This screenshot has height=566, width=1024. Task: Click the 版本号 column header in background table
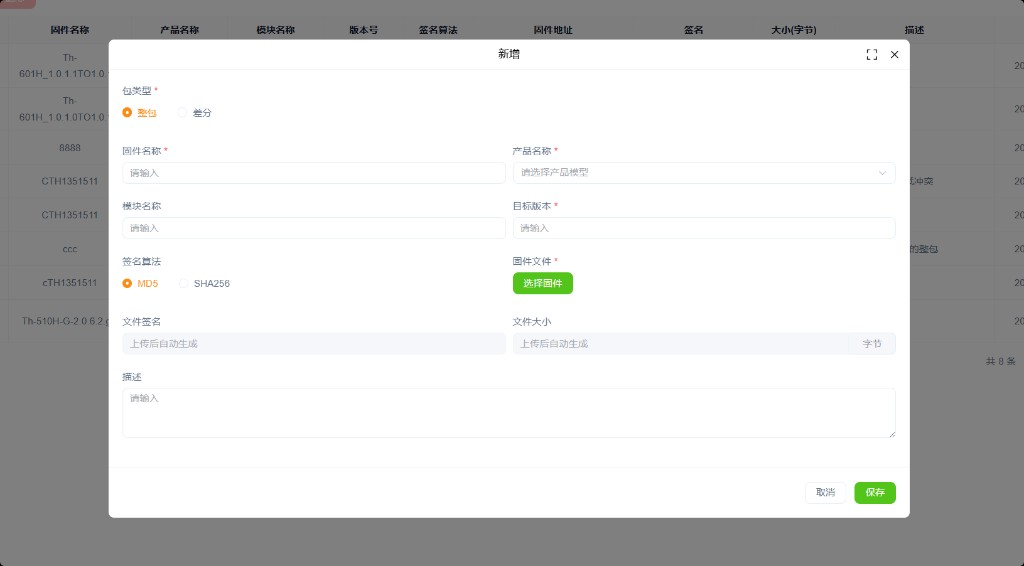[x=364, y=30]
